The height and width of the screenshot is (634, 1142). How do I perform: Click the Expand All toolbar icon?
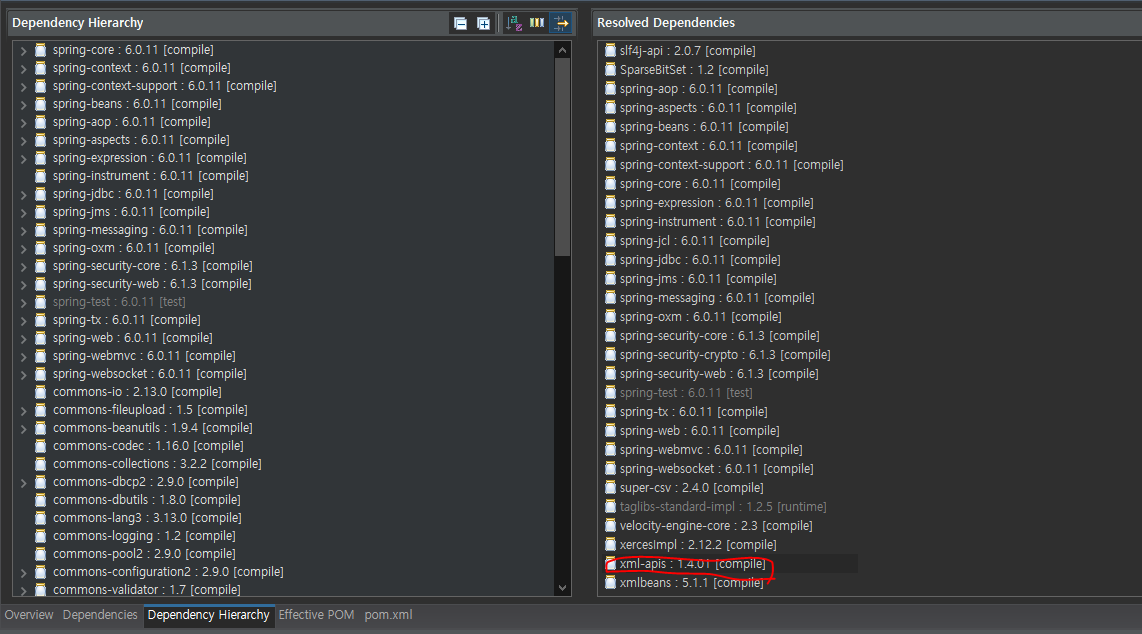[x=483, y=23]
